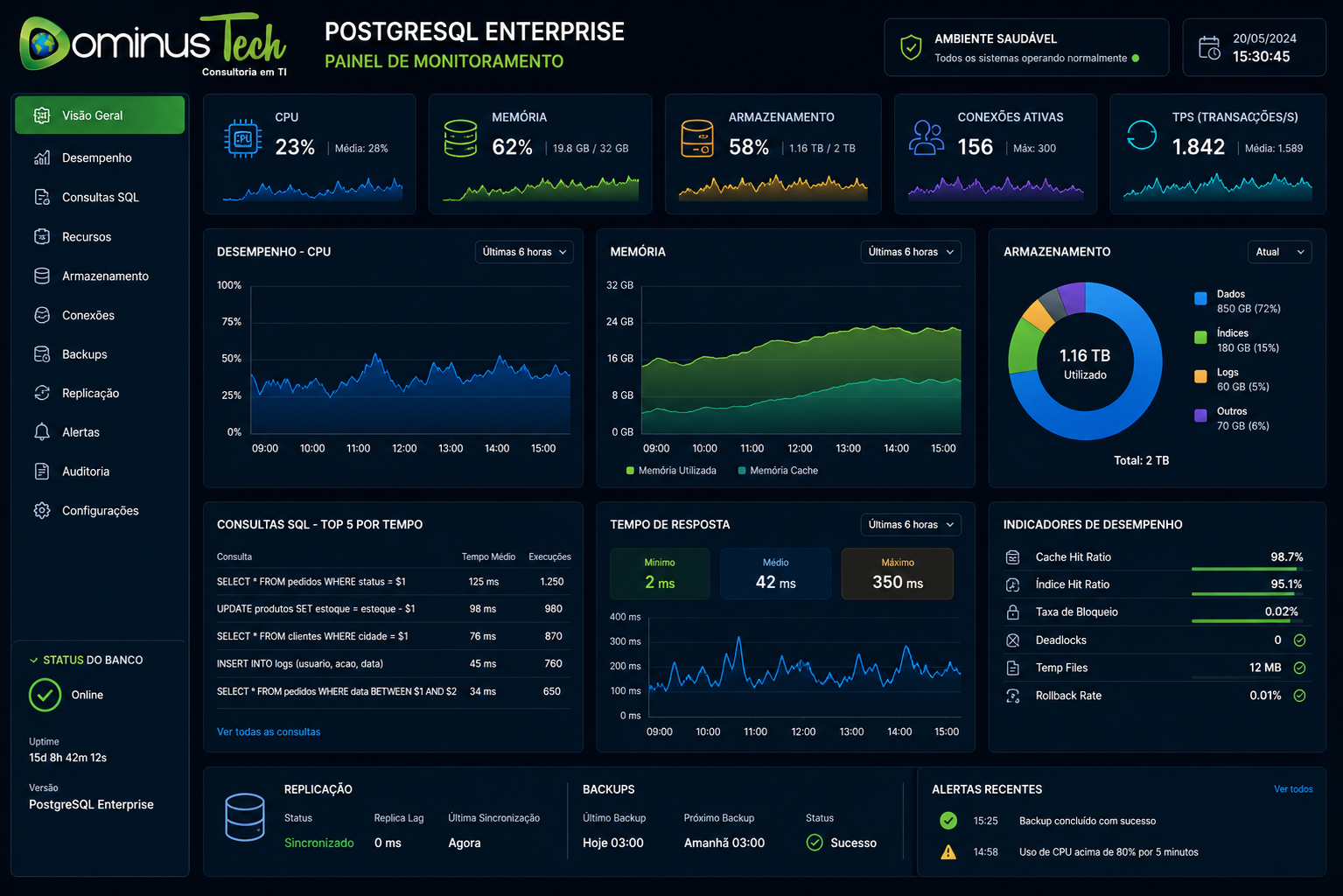Click the Backups icon in sidebar
The image size is (1343, 896).
click(x=42, y=354)
